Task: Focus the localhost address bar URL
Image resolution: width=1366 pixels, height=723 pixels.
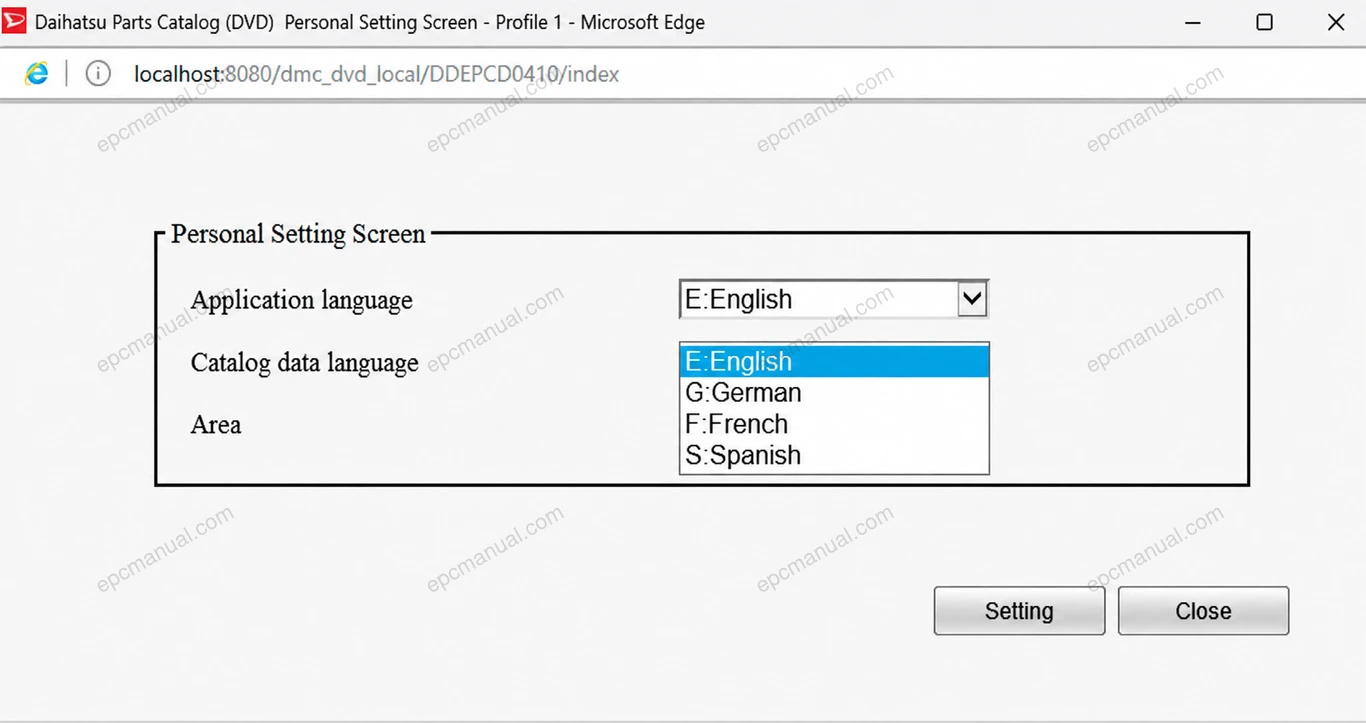Action: pyautogui.click(x=377, y=74)
